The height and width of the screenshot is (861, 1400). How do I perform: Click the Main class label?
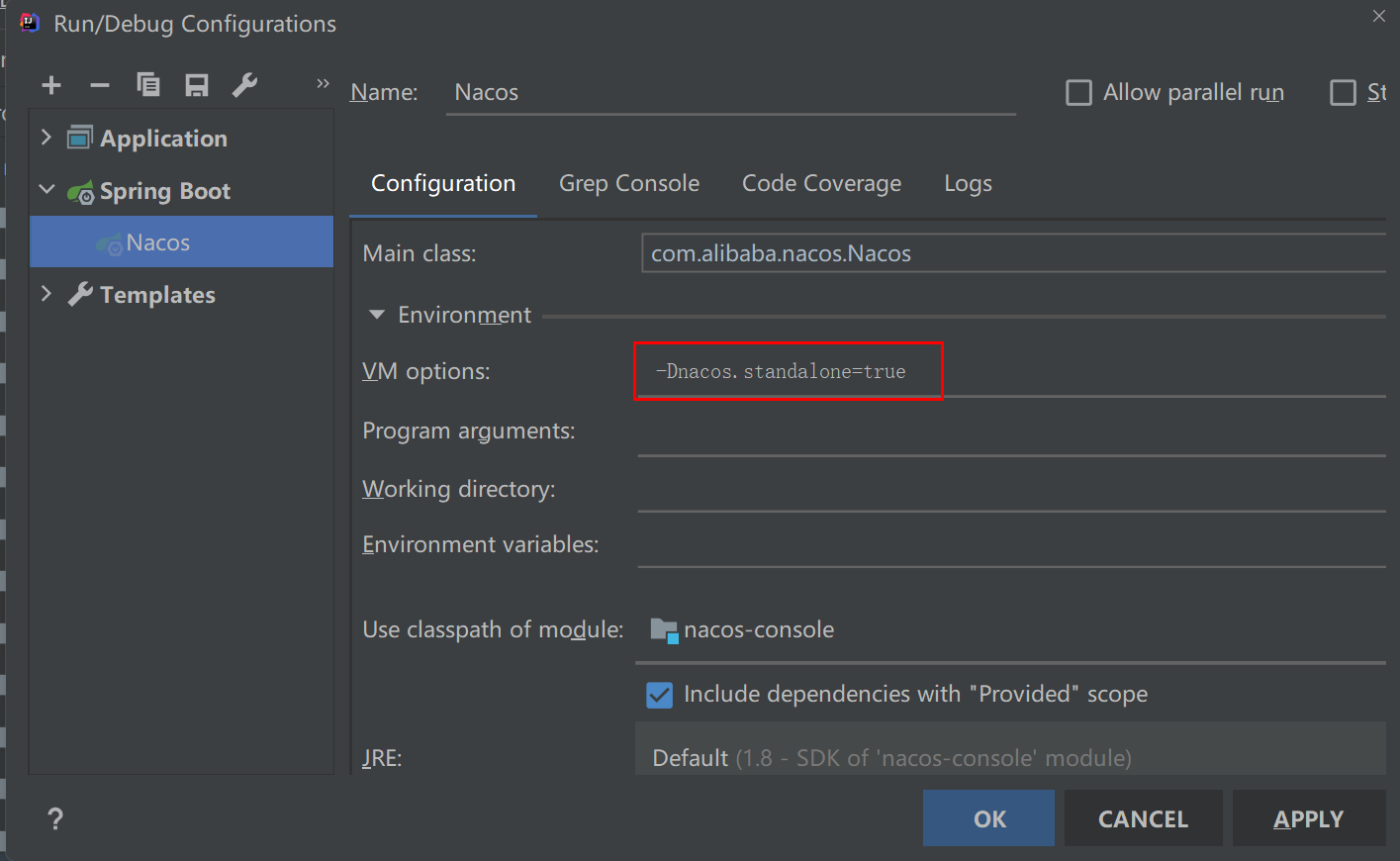(420, 253)
